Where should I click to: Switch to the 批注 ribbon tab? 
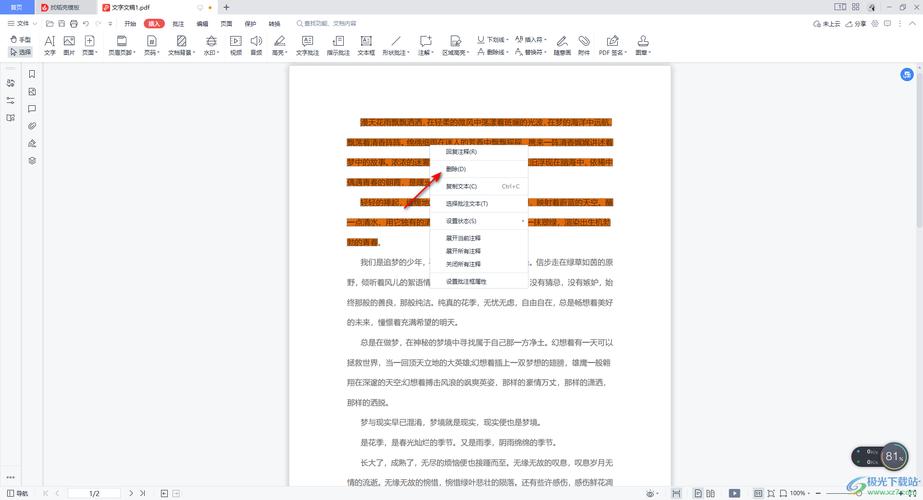click(178, 23)
